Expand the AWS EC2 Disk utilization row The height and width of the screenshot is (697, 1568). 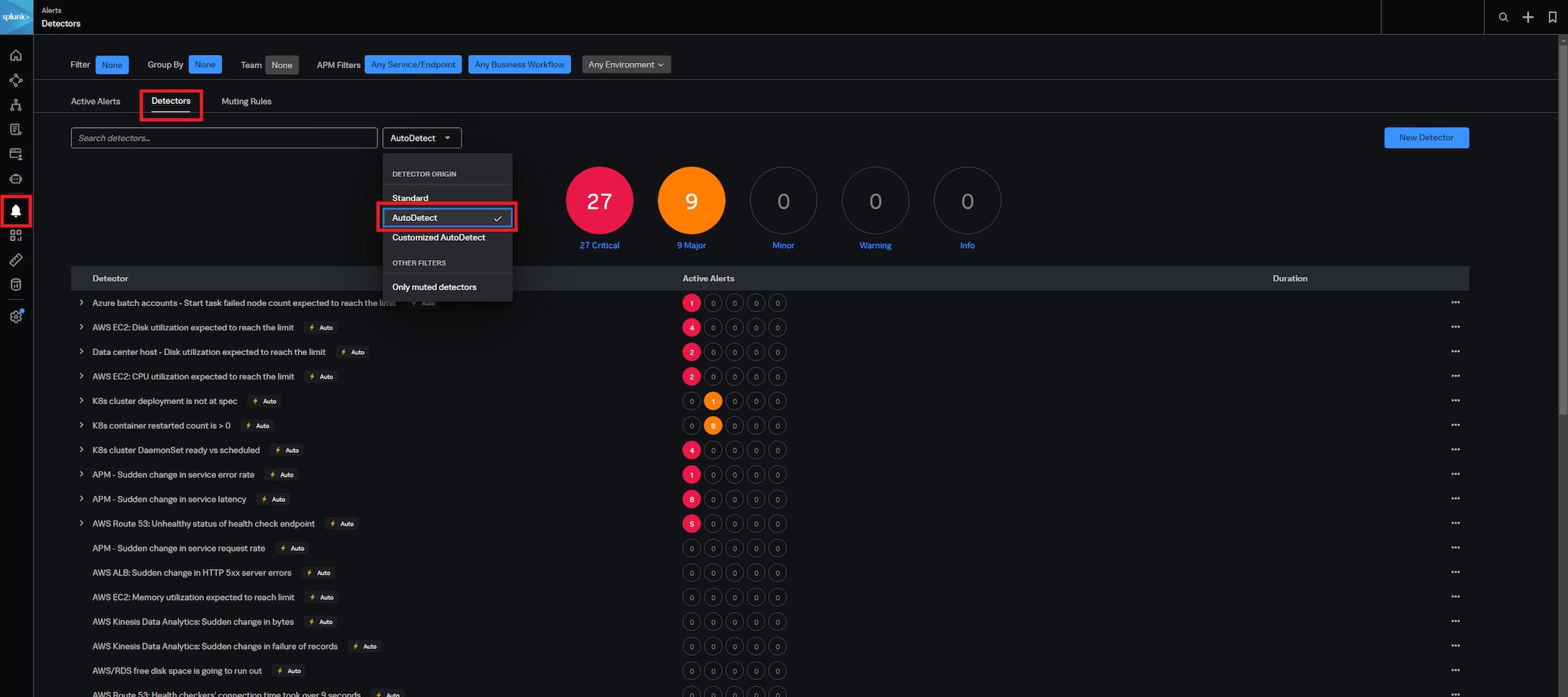tap(81, 327)
